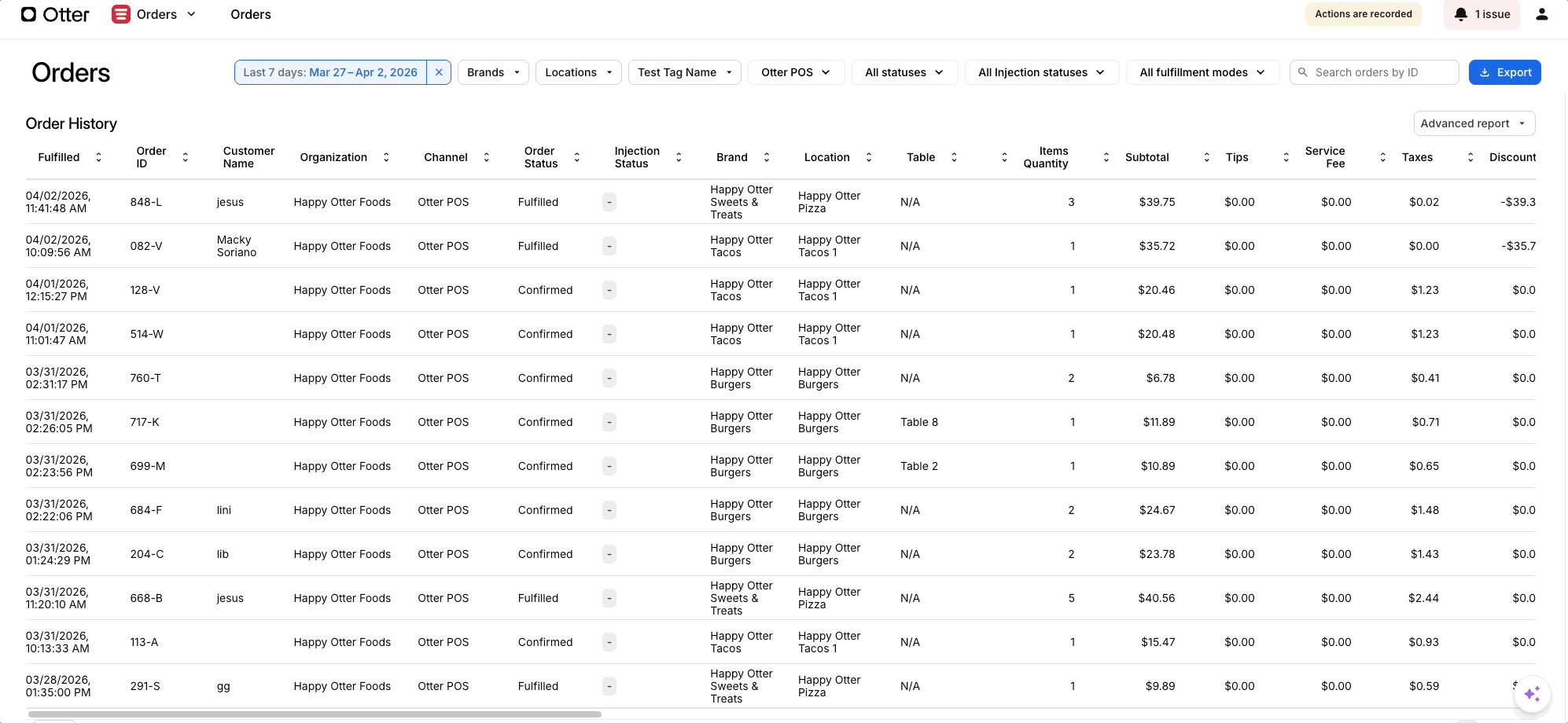This screenshot has width=1568, height=723.
Task: Open the All statuses dropdown
Action: (904, 72)
